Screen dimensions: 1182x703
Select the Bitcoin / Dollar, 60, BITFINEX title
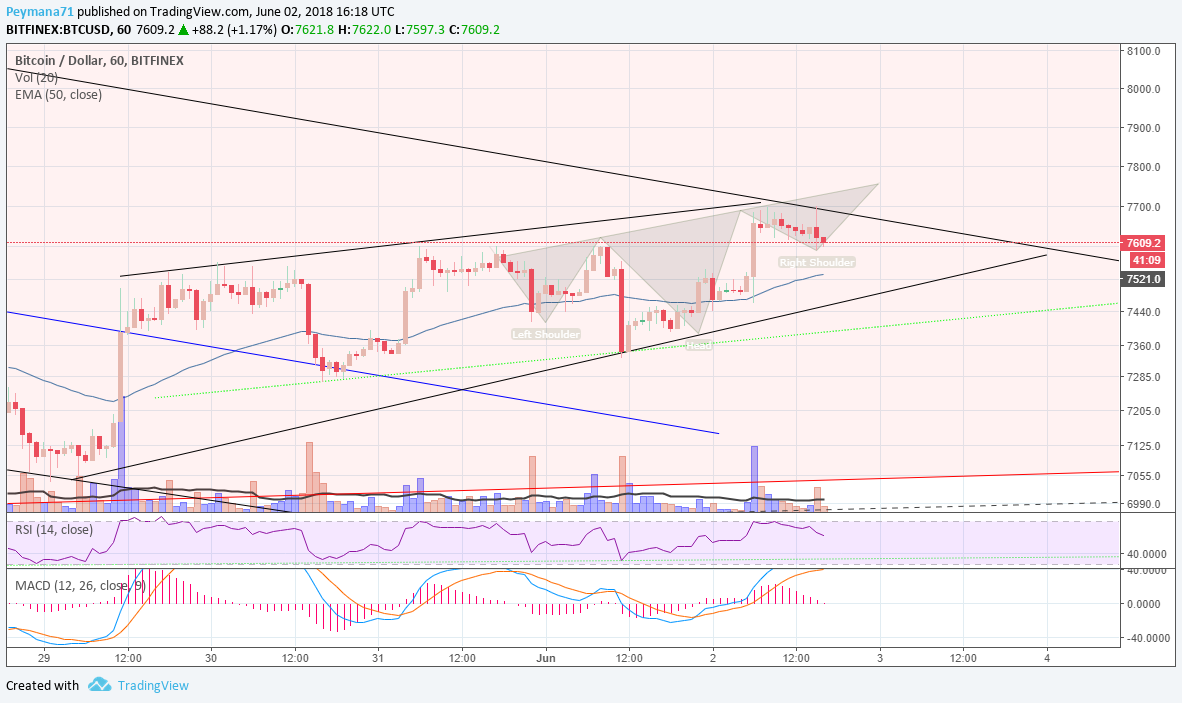point(100,60)
